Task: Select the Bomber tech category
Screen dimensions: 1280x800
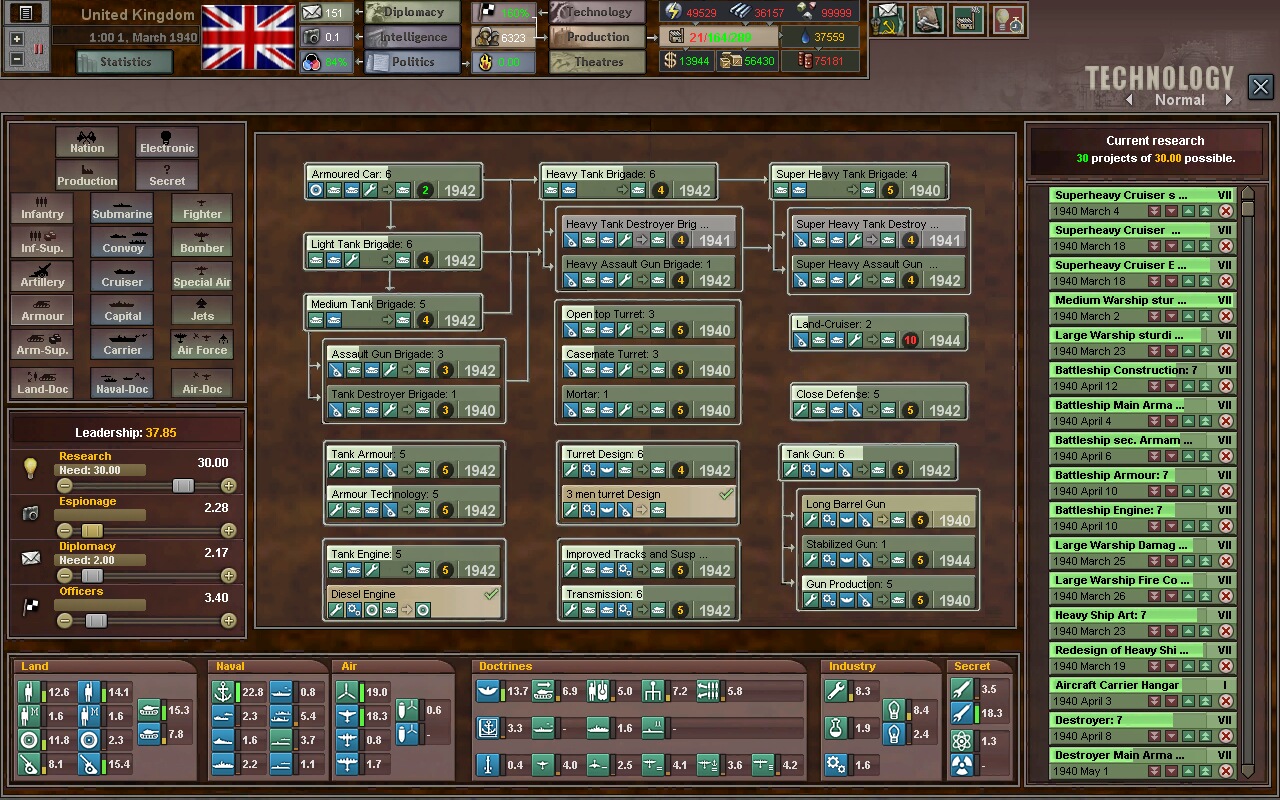Action: [x=202, y=242]
